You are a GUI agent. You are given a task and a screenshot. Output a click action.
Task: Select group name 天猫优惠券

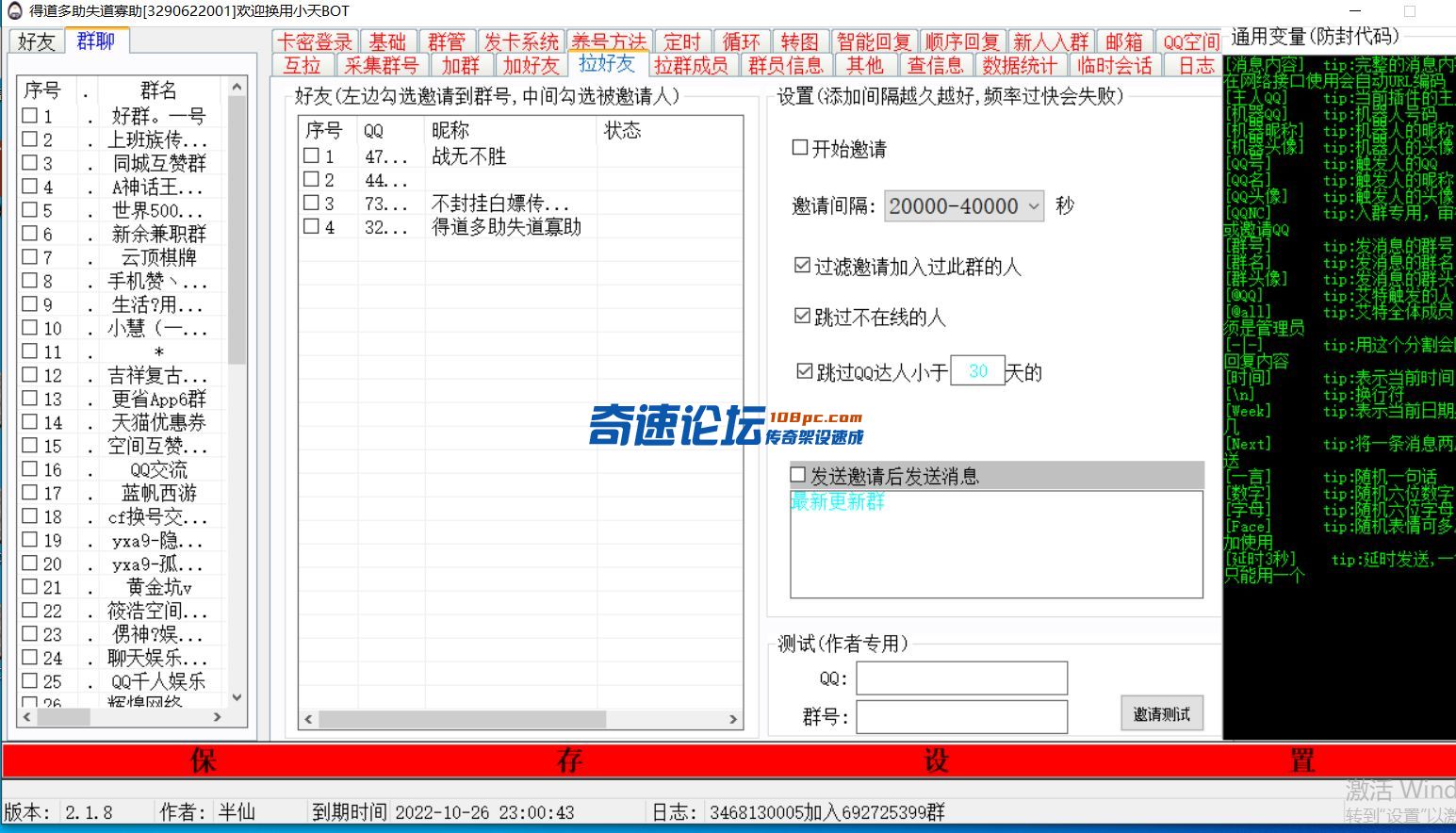pos(158,422)
